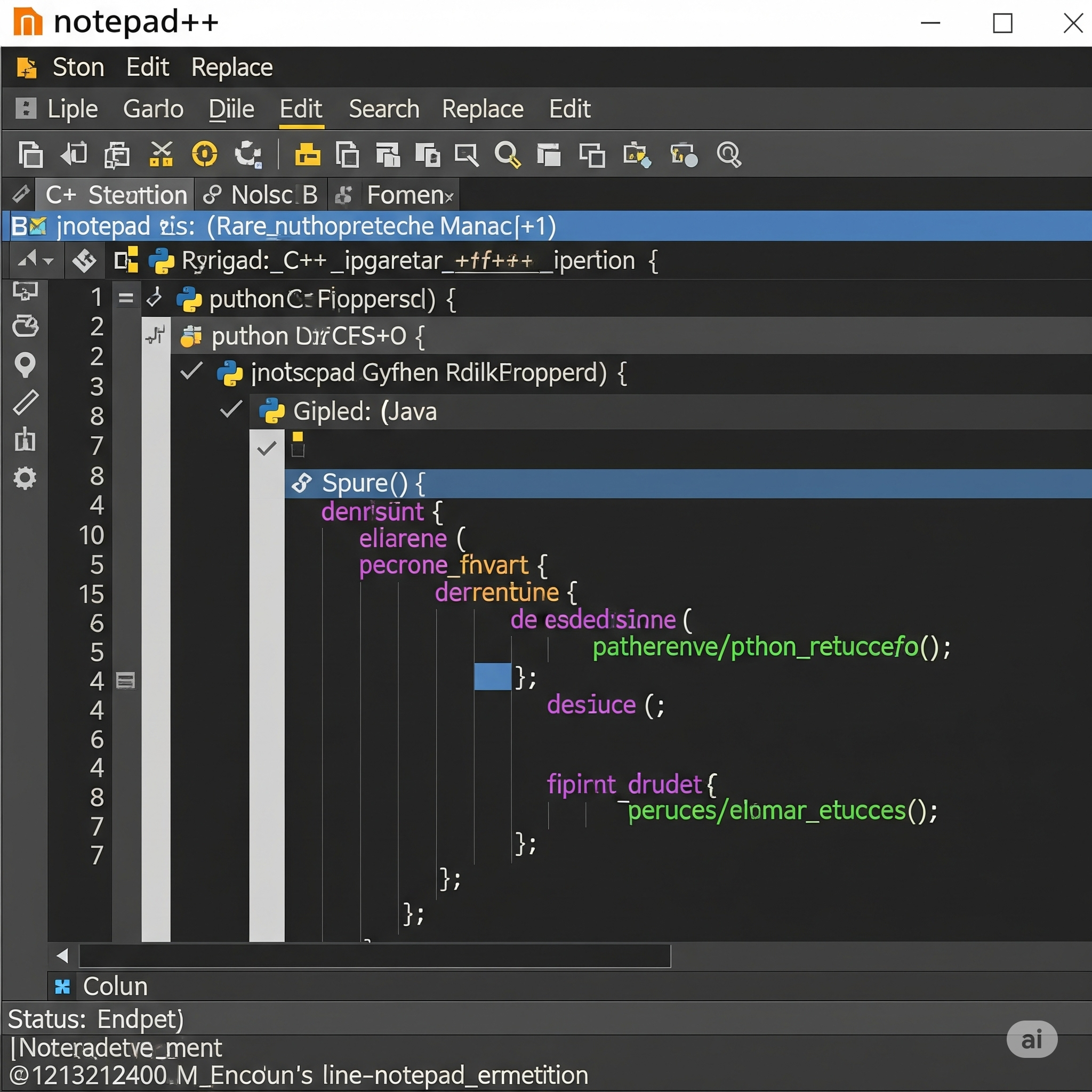Close the Fomen tab

pyautogui.click(x=449, y=198)
